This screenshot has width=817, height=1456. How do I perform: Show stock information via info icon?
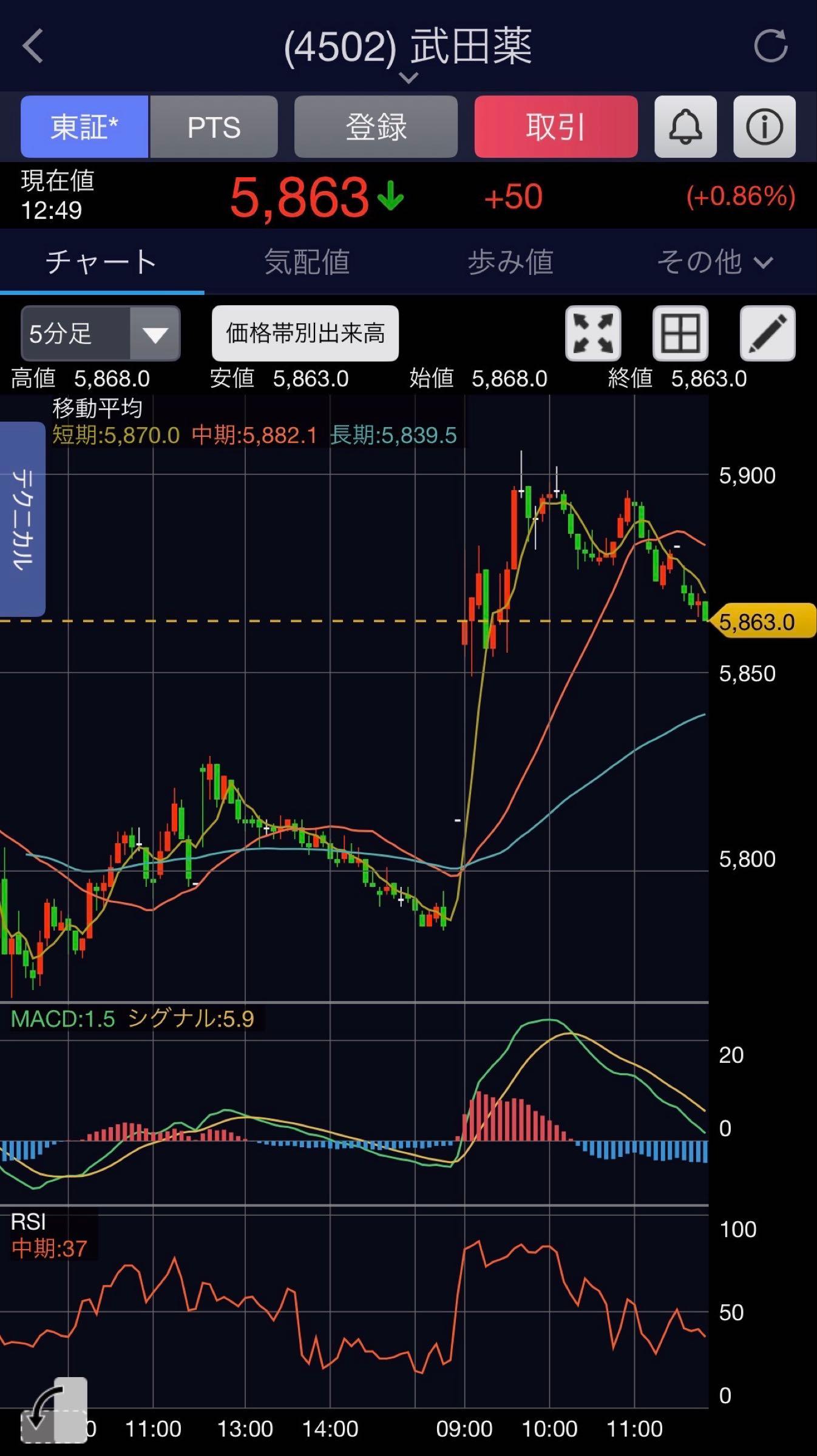[x=764, y=127]
